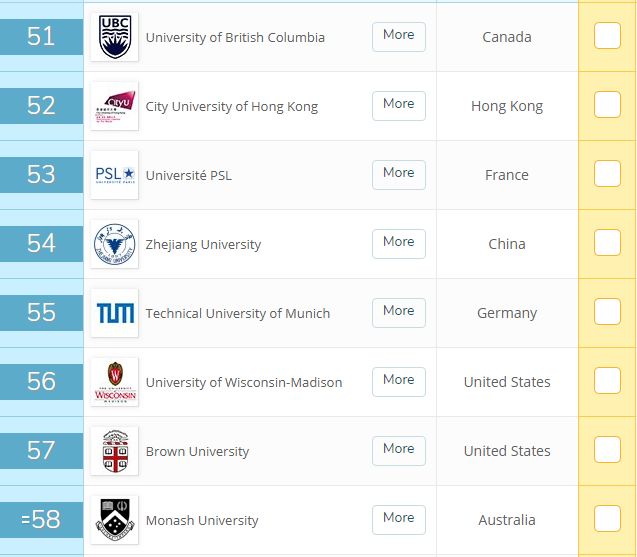This screenshot has width=637, height=557.
Task: Open the University of Wisconsin-Madison crest logo
Action: point(114,382)
